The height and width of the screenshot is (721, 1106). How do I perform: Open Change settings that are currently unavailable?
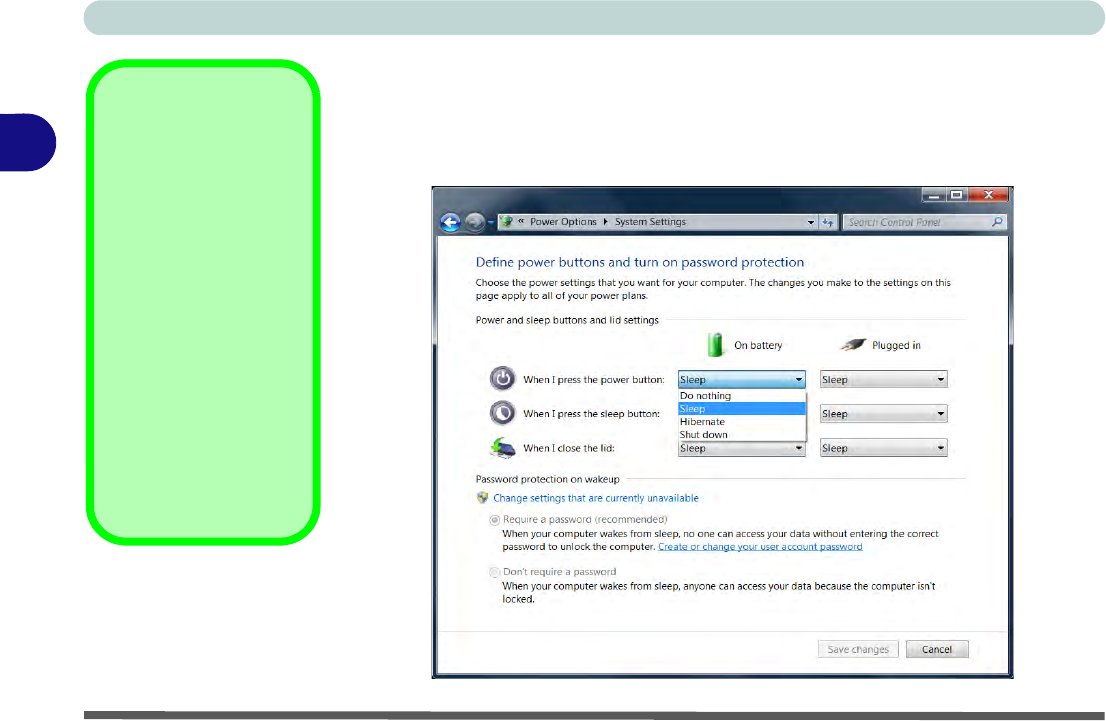(595, 498)
